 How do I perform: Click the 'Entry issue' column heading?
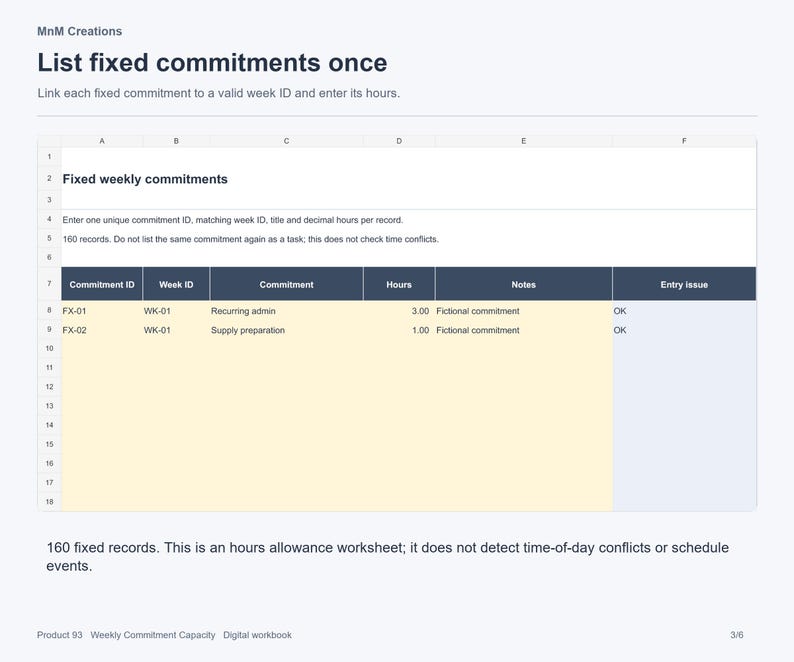pos(684,284)
